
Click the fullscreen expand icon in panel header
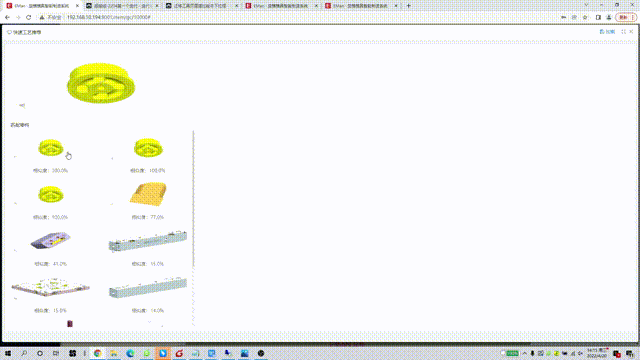point(623,32)
